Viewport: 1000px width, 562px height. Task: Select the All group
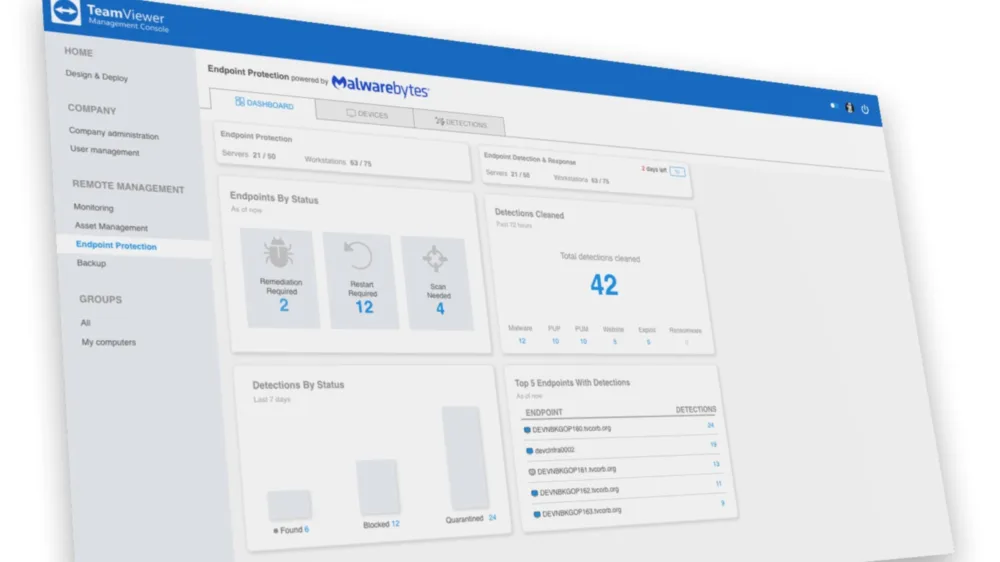(85, 323)
